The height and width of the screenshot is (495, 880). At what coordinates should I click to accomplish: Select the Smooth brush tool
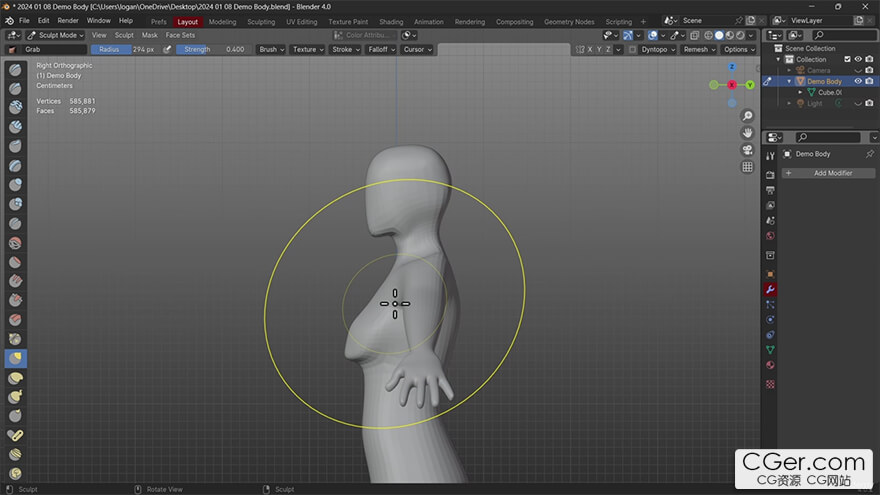pos(16,243)
